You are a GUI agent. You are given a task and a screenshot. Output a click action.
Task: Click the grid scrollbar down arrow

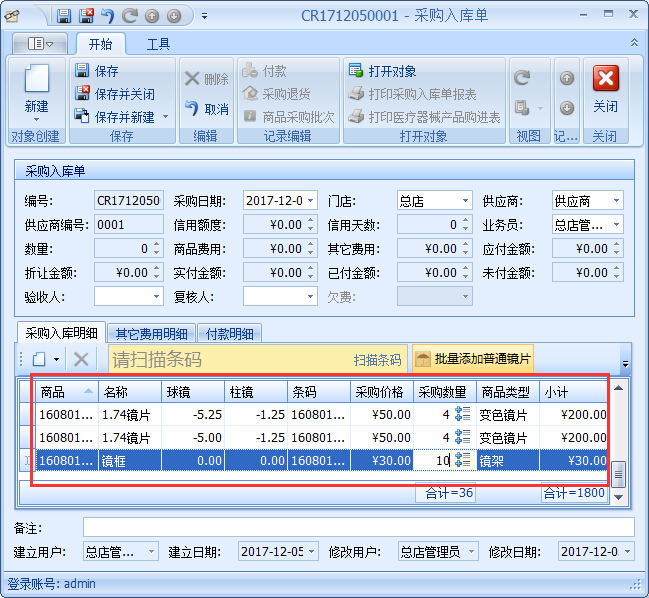[618, 497]
